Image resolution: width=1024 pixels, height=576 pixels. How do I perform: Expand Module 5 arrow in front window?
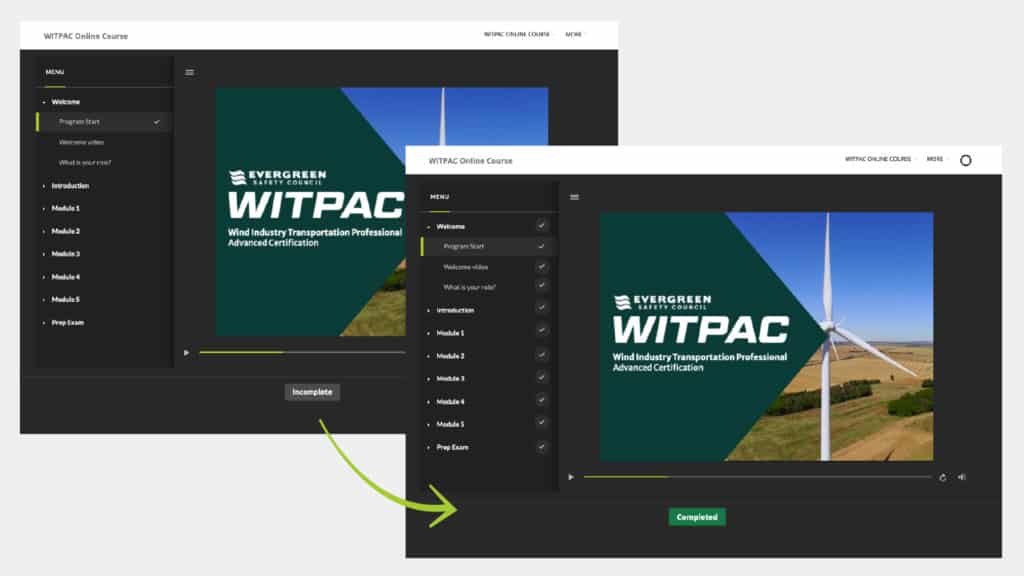click(x=428, y=425)
